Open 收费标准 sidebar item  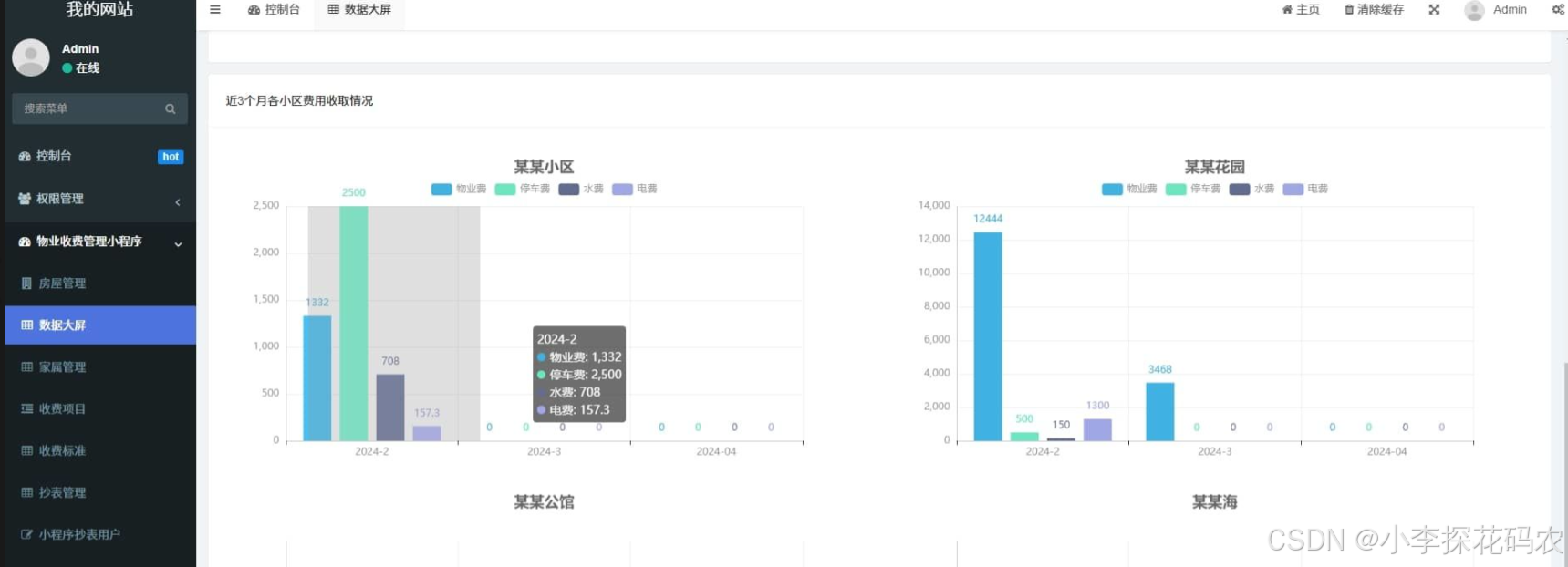pos(100,451)
